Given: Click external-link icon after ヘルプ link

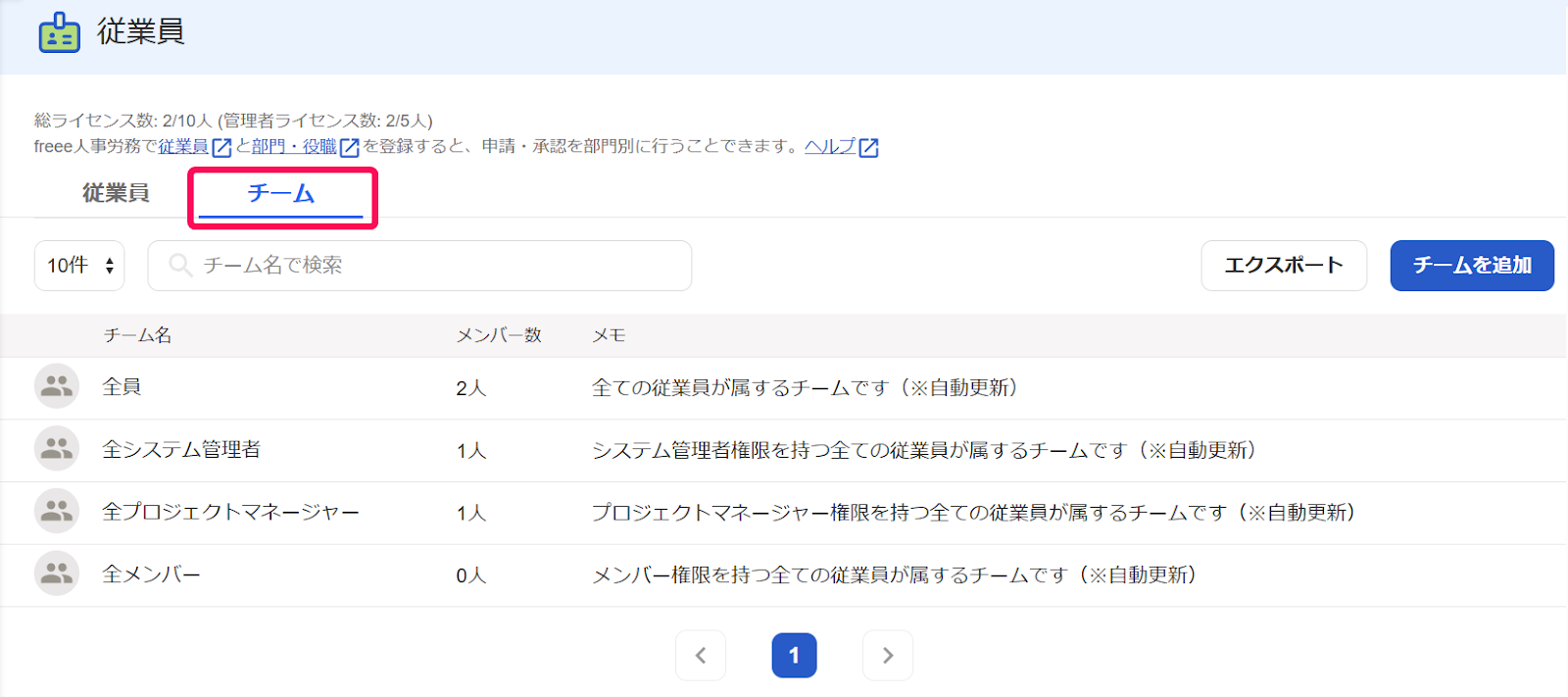Looking at the screenshot, I should tap(868, 148).
